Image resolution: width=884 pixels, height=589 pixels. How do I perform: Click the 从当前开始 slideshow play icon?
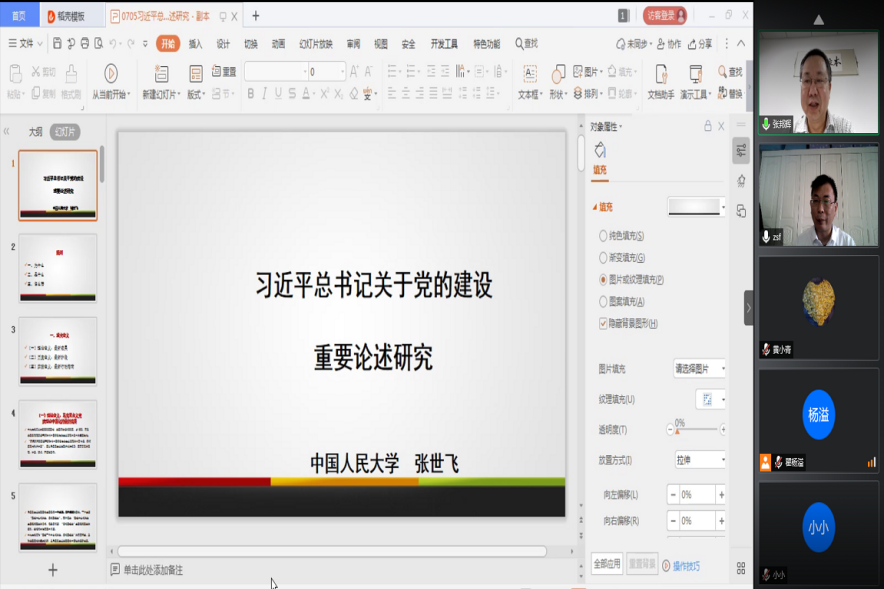110,73
